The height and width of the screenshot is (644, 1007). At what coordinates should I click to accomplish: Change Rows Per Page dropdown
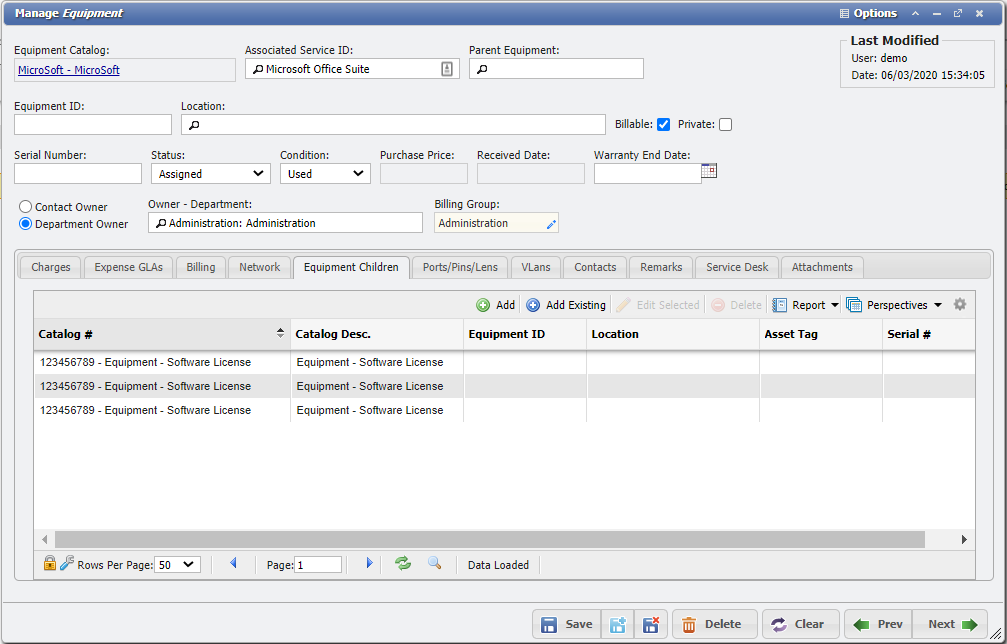click(x=178, y=565)
